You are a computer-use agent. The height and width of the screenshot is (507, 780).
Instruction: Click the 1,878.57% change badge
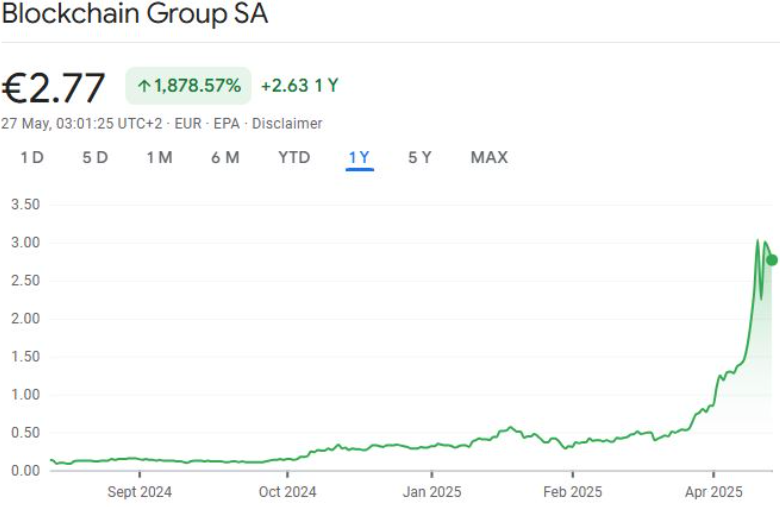(188, 86)
